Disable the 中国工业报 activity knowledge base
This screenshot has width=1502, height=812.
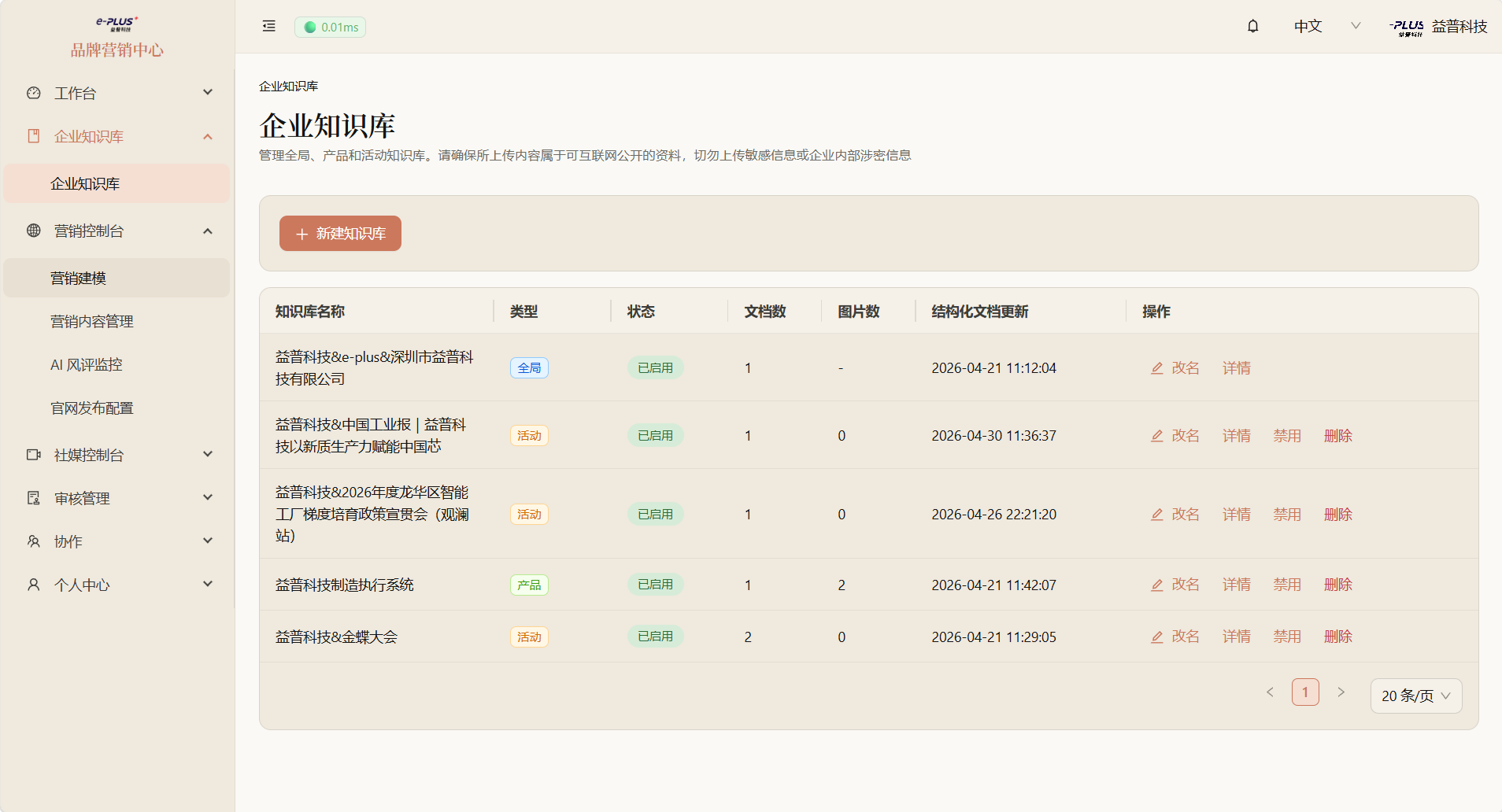[x=1287, y=435]
